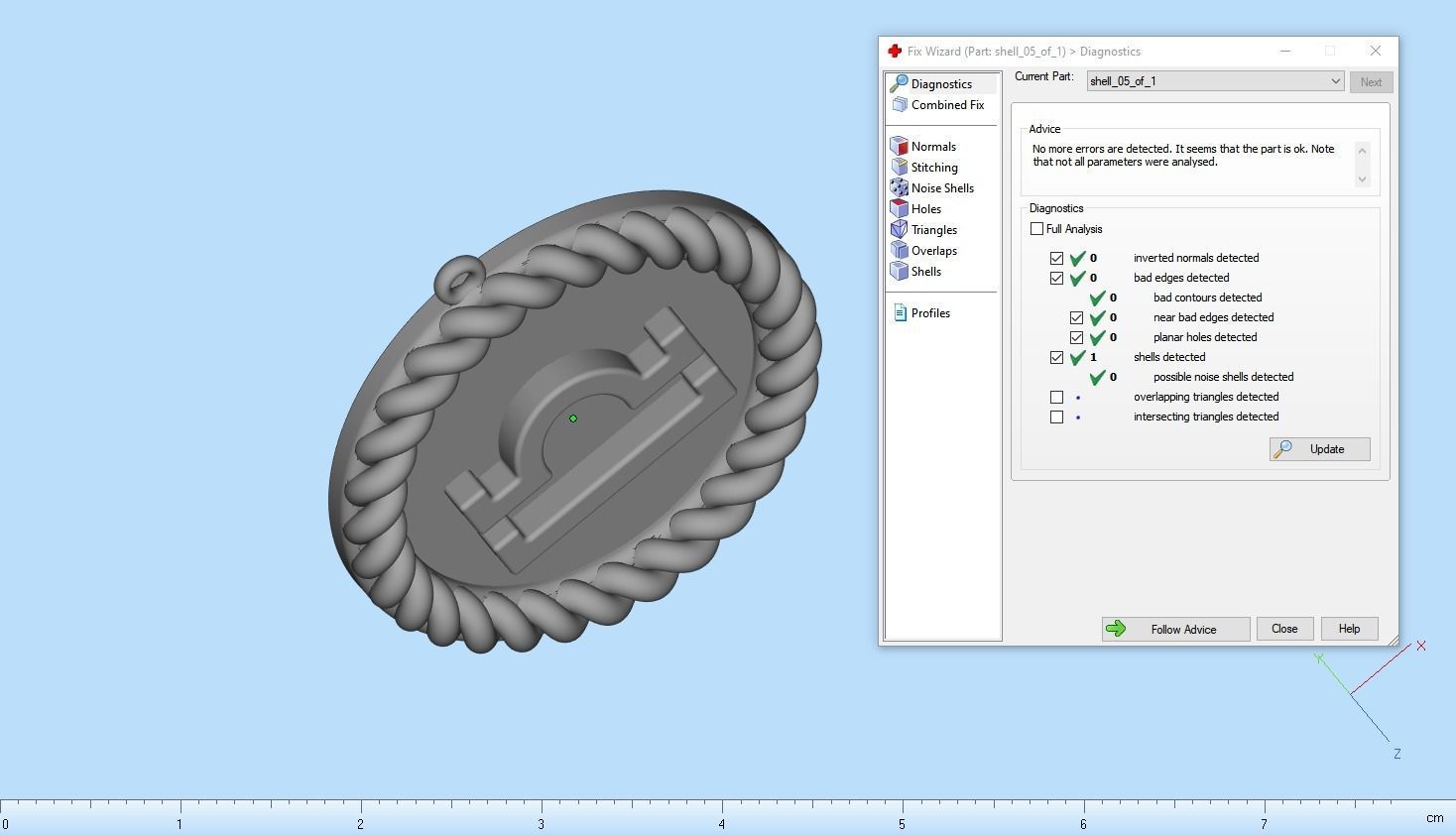Click the X axis label of orientation gizmo
The image size is (1456, 835).
pyautogui.click(x=1421, y=646)
